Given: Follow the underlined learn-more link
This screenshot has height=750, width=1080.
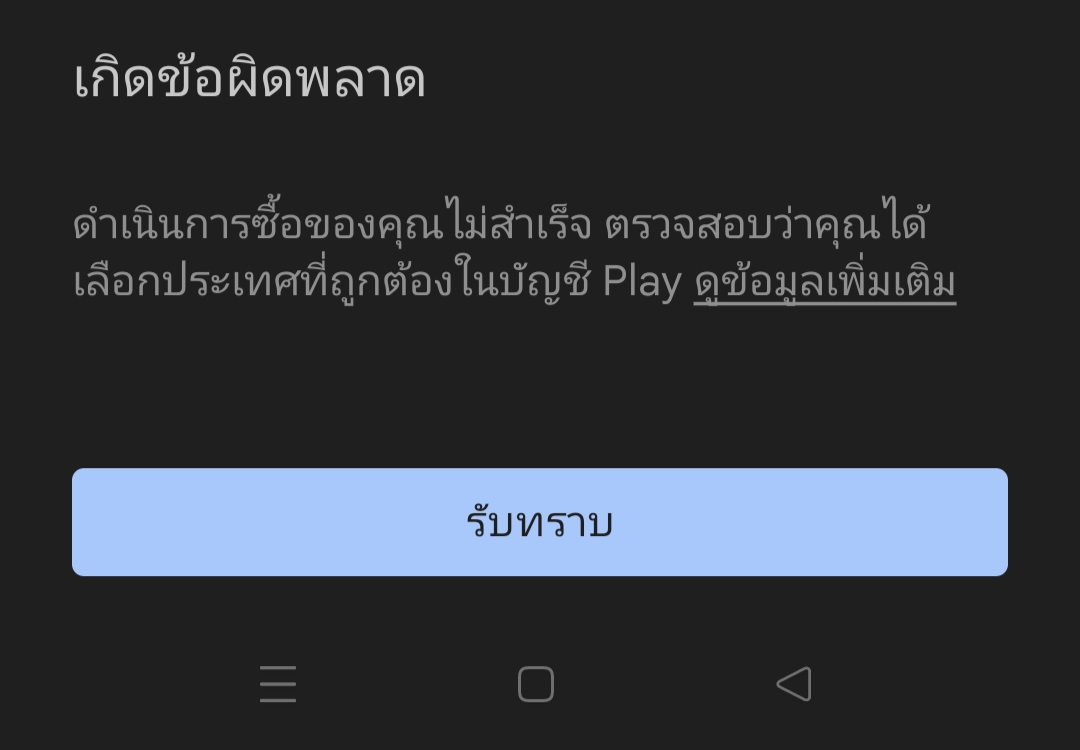Looking at the screenshot, I should (x=824, y=282).
